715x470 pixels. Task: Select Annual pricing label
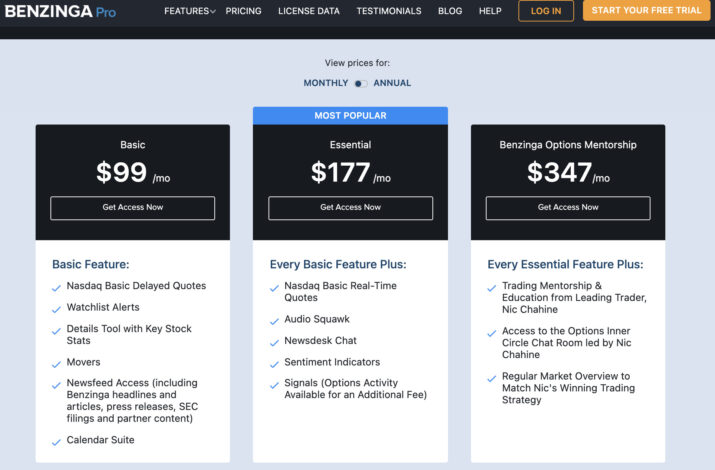point(392,83)
